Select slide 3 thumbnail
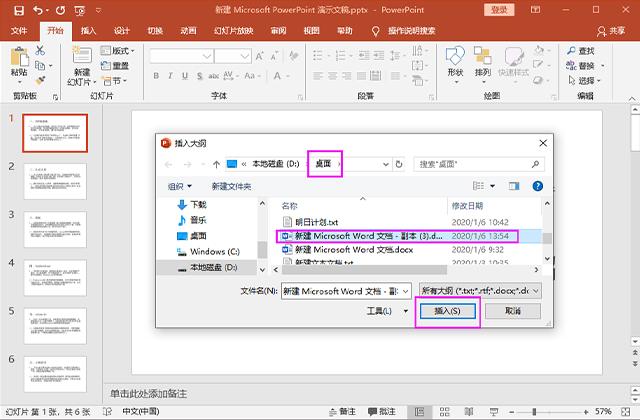This screenshot has width=640, height=420. click(55, 229)
